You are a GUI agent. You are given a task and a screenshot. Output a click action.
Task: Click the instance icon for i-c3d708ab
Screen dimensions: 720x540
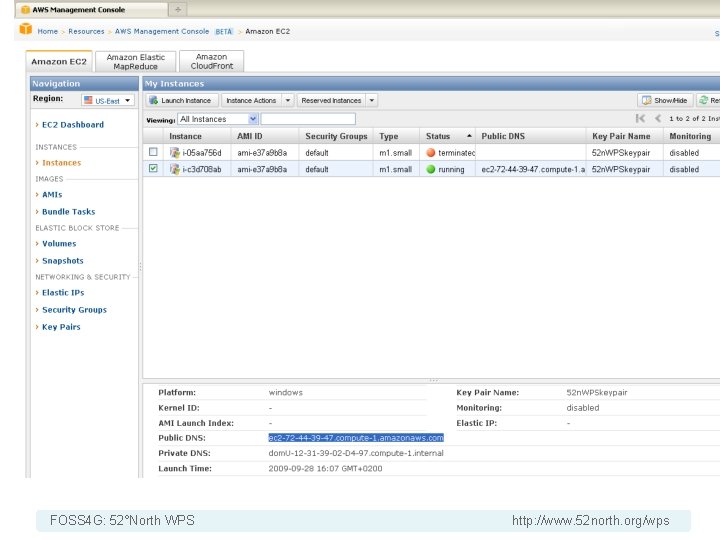(x=174, y=169)
